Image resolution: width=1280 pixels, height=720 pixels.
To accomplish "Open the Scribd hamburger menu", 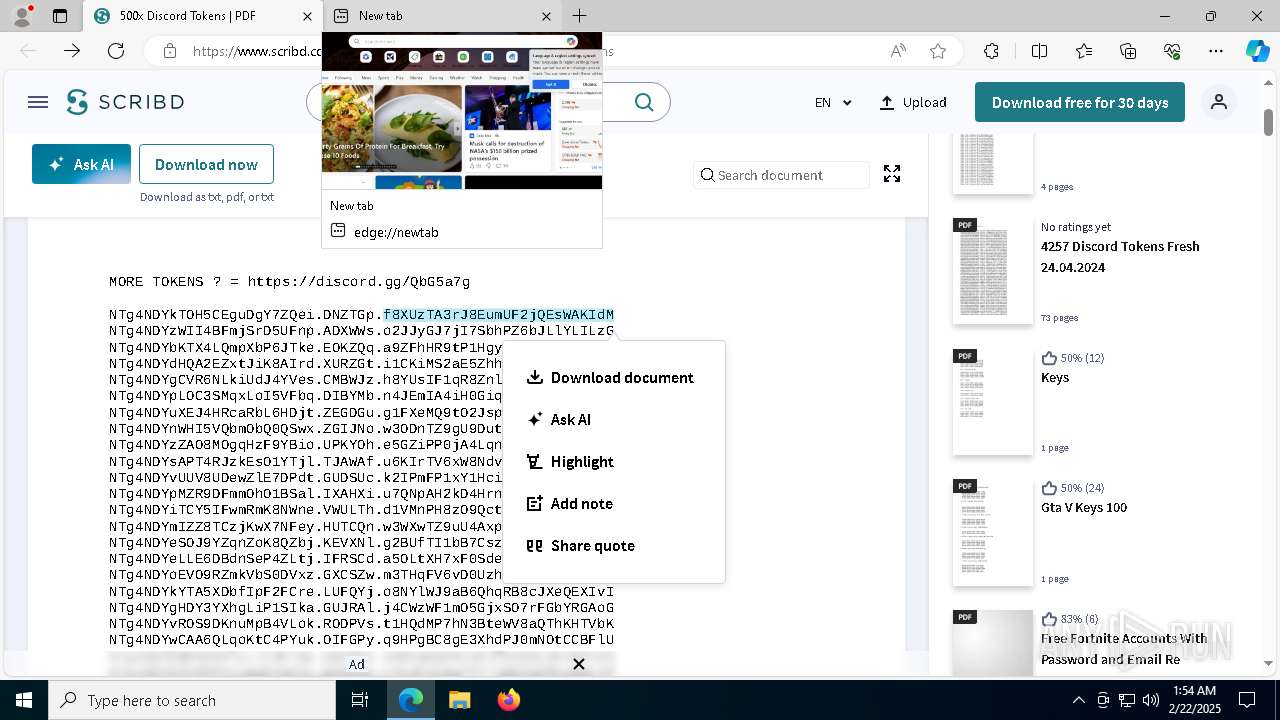I will 38,102.
